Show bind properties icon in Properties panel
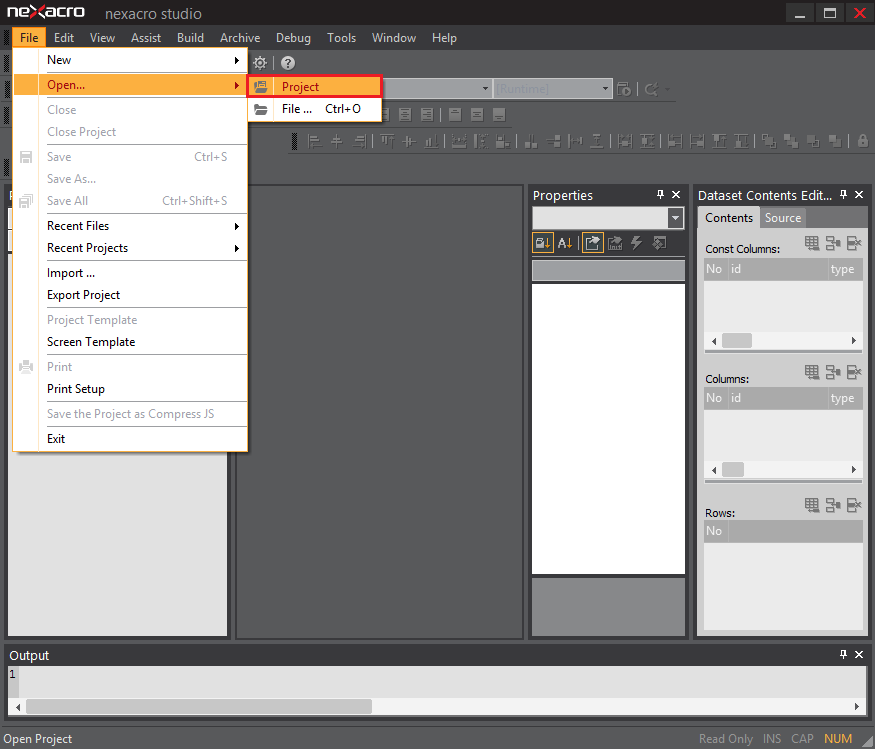The width and height of the screenshot is (875, 749). (x=615, y=243)
